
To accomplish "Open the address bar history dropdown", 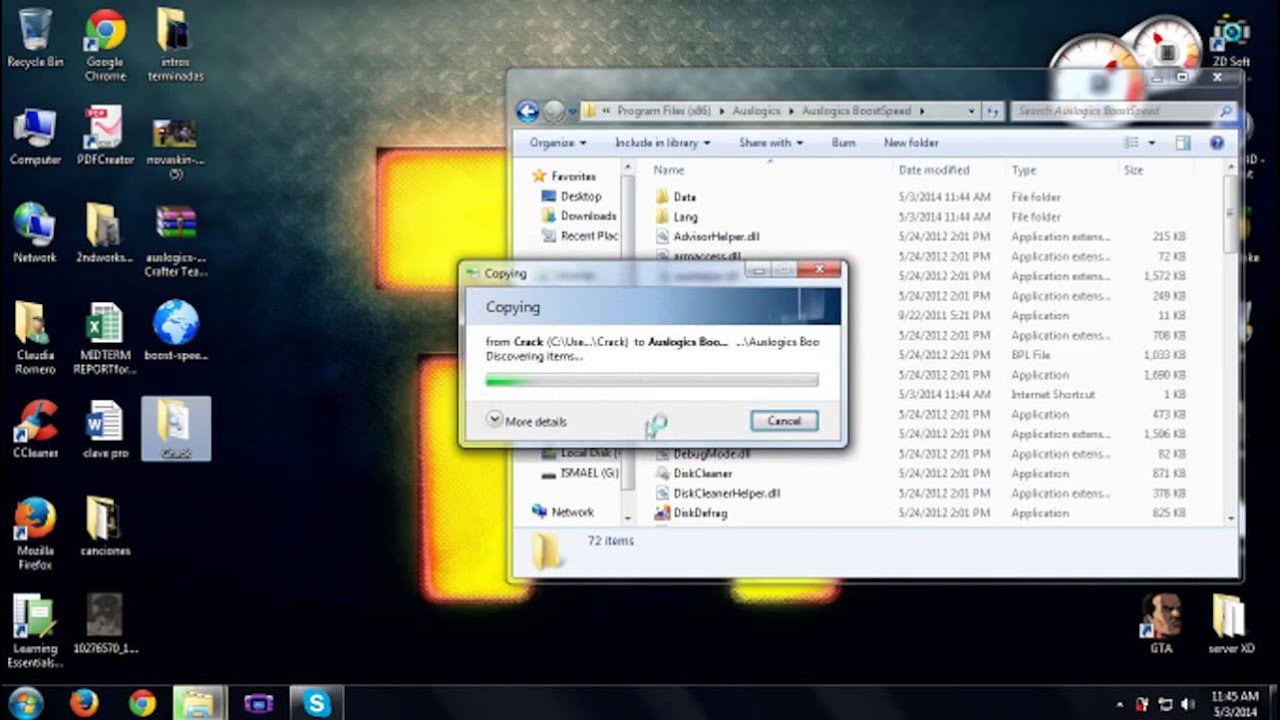I will (972, 111).
